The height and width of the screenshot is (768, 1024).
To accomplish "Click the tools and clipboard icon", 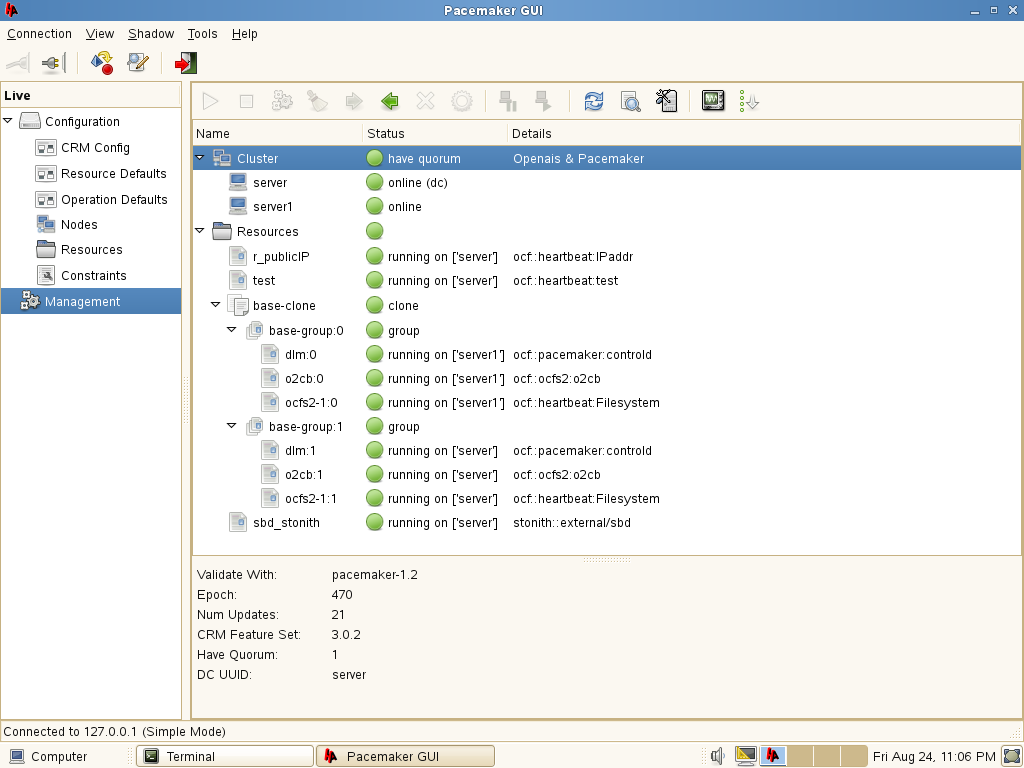I will tap(666, 101).
